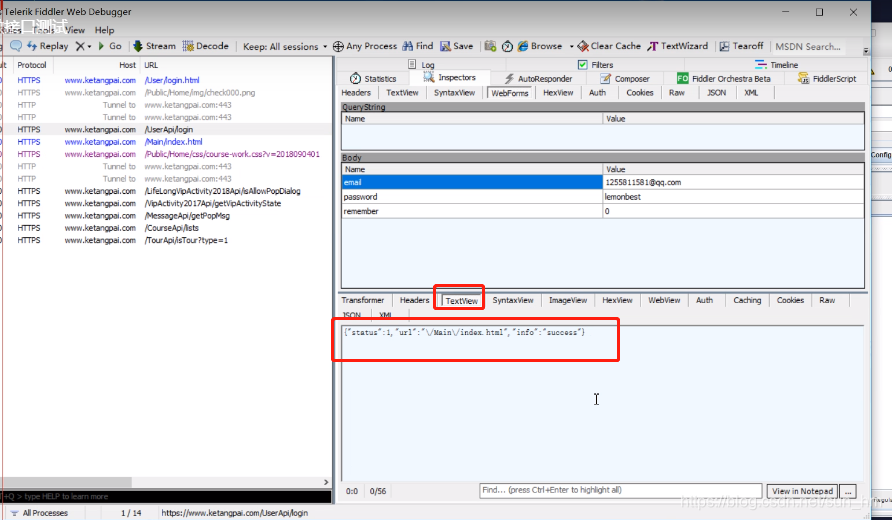Select the /MessageApi/getPopMsg session
This screenshot has width=892, height=520.
point(167,216)
